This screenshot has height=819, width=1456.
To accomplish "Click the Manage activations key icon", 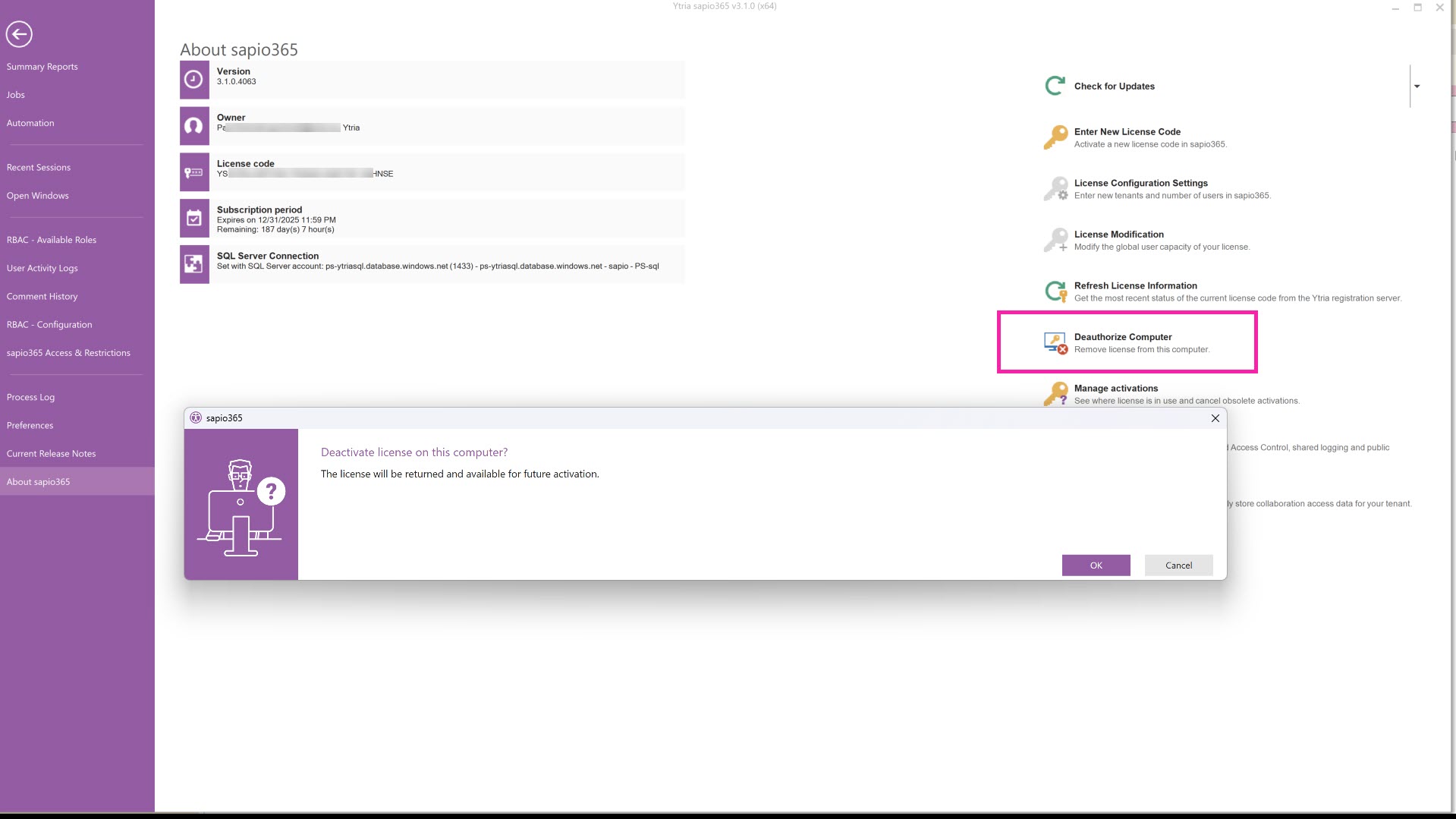I will point(1055,393).
